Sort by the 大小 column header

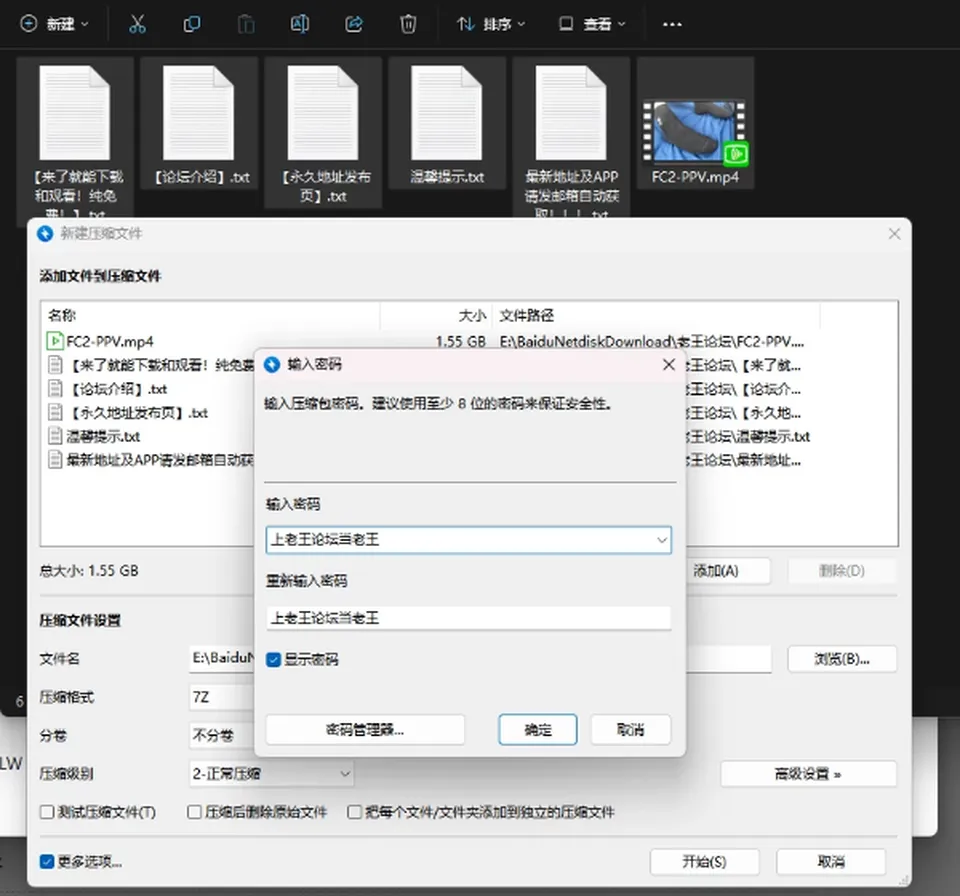pos(436,315)
